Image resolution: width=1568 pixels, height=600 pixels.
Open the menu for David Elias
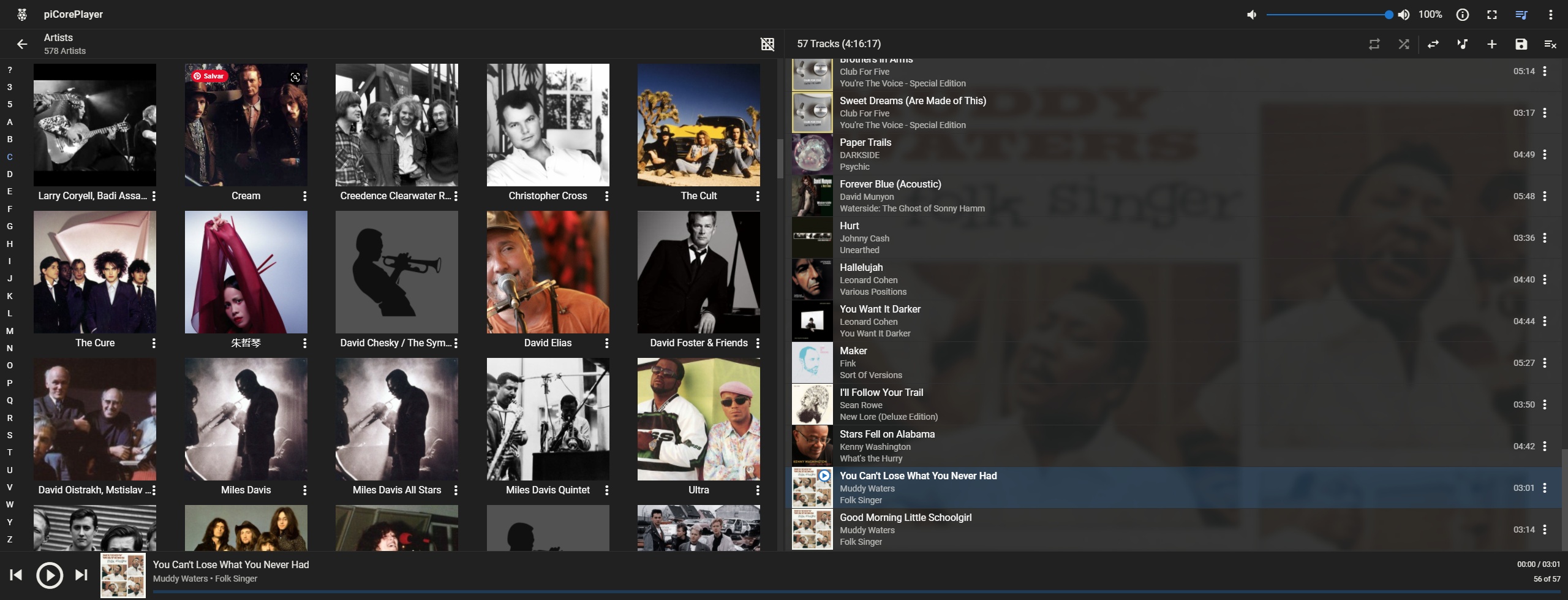pos(607,343)
